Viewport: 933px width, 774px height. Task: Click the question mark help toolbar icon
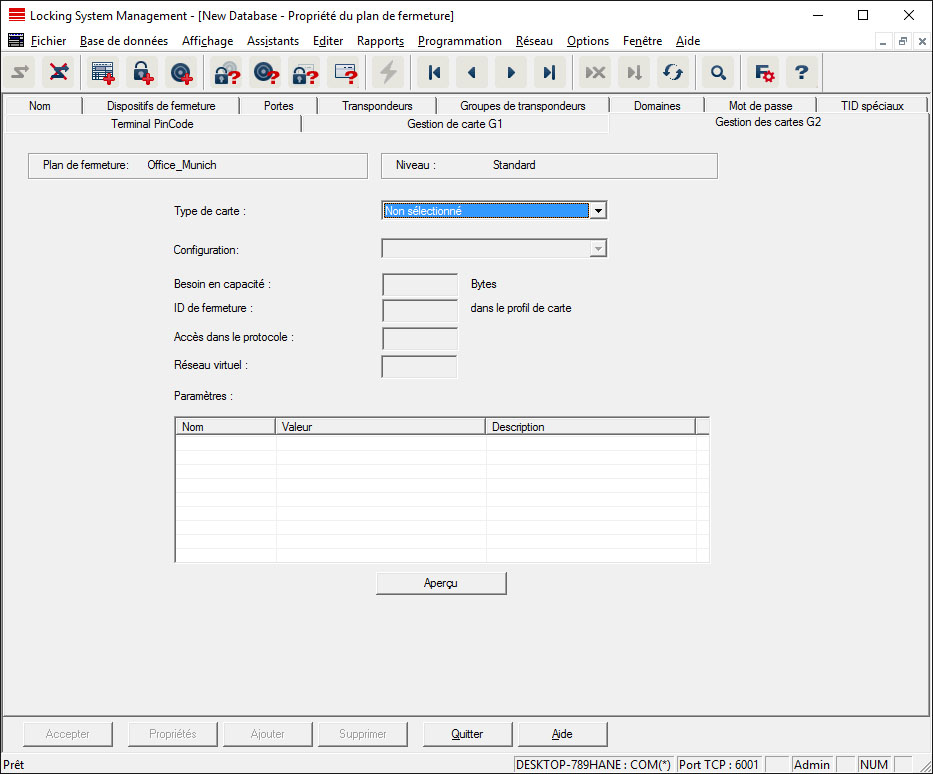click(801, 72)
